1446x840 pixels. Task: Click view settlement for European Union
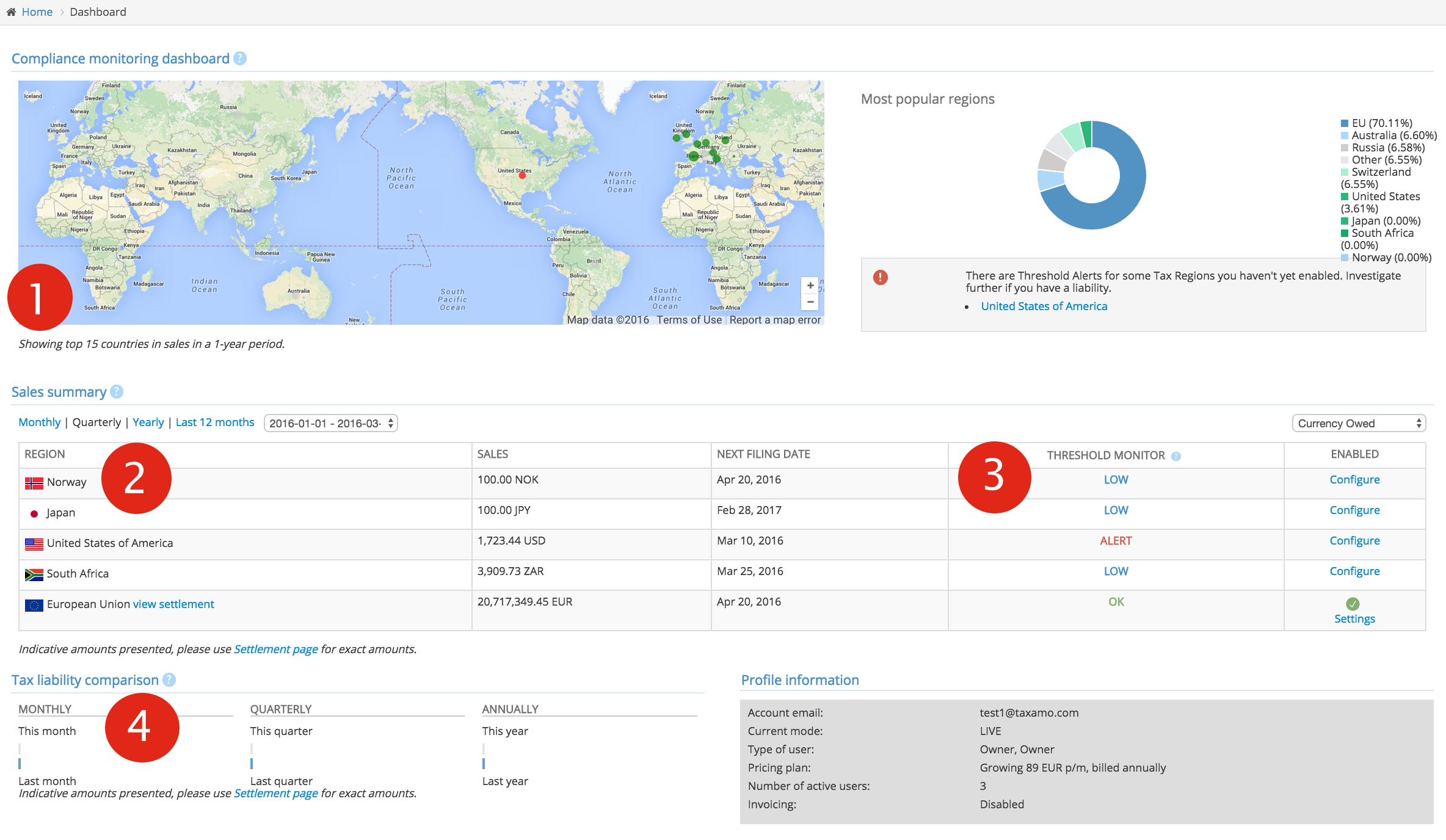(173, 604)
